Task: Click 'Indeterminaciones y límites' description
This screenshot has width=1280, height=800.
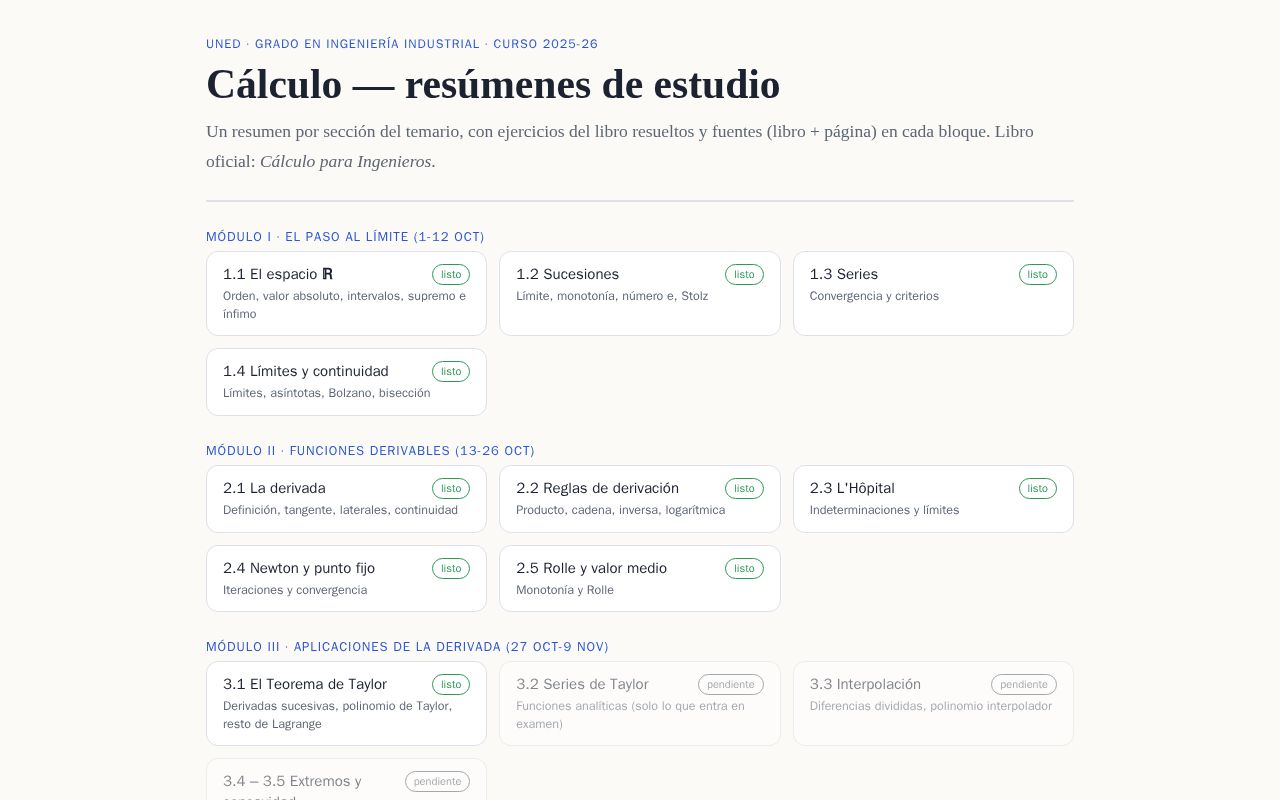Action: point(884,510)
